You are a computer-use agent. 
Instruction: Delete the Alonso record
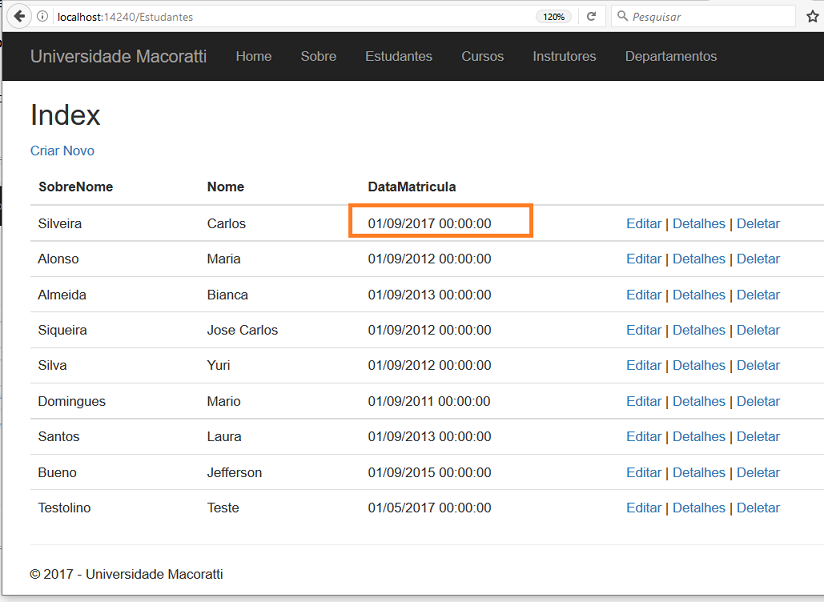click(x=758, y=259)
